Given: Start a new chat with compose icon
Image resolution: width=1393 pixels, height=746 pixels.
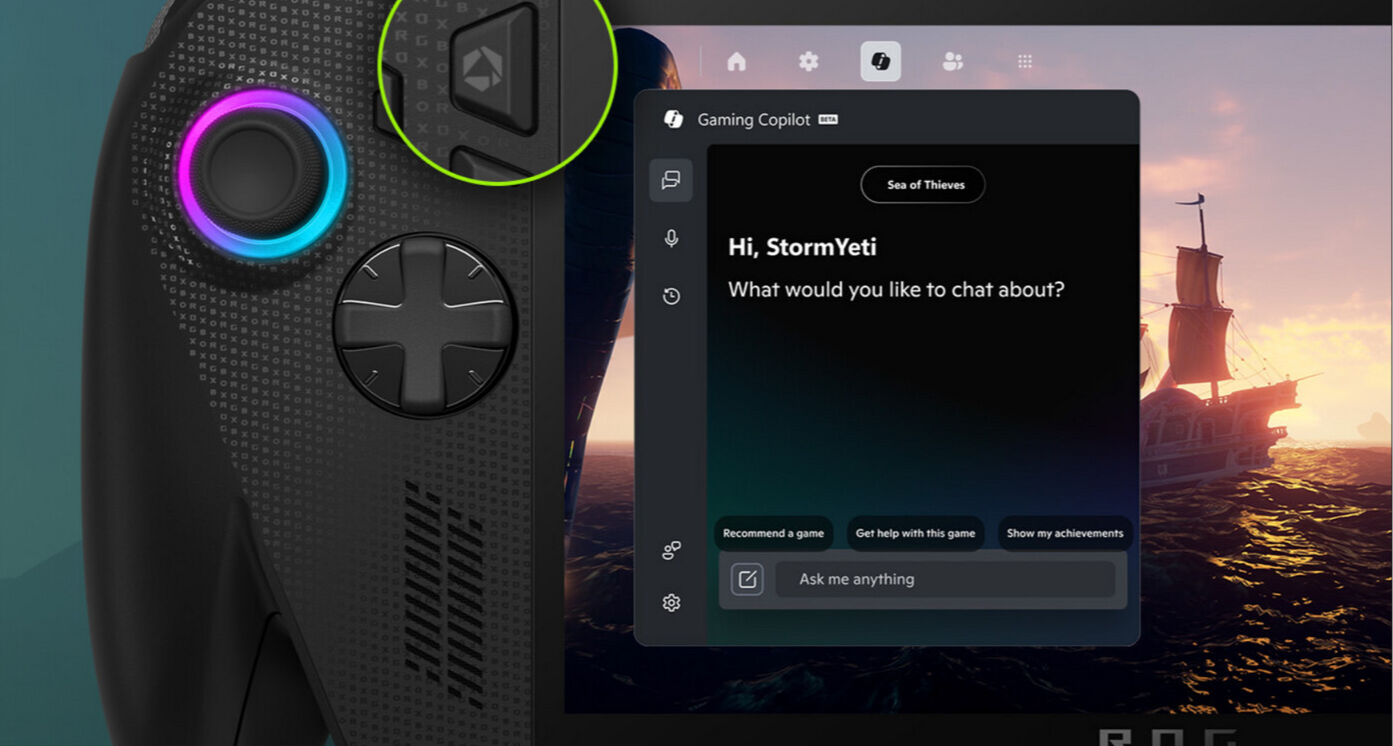Looking at the screenshot, I should click(747, 579).
